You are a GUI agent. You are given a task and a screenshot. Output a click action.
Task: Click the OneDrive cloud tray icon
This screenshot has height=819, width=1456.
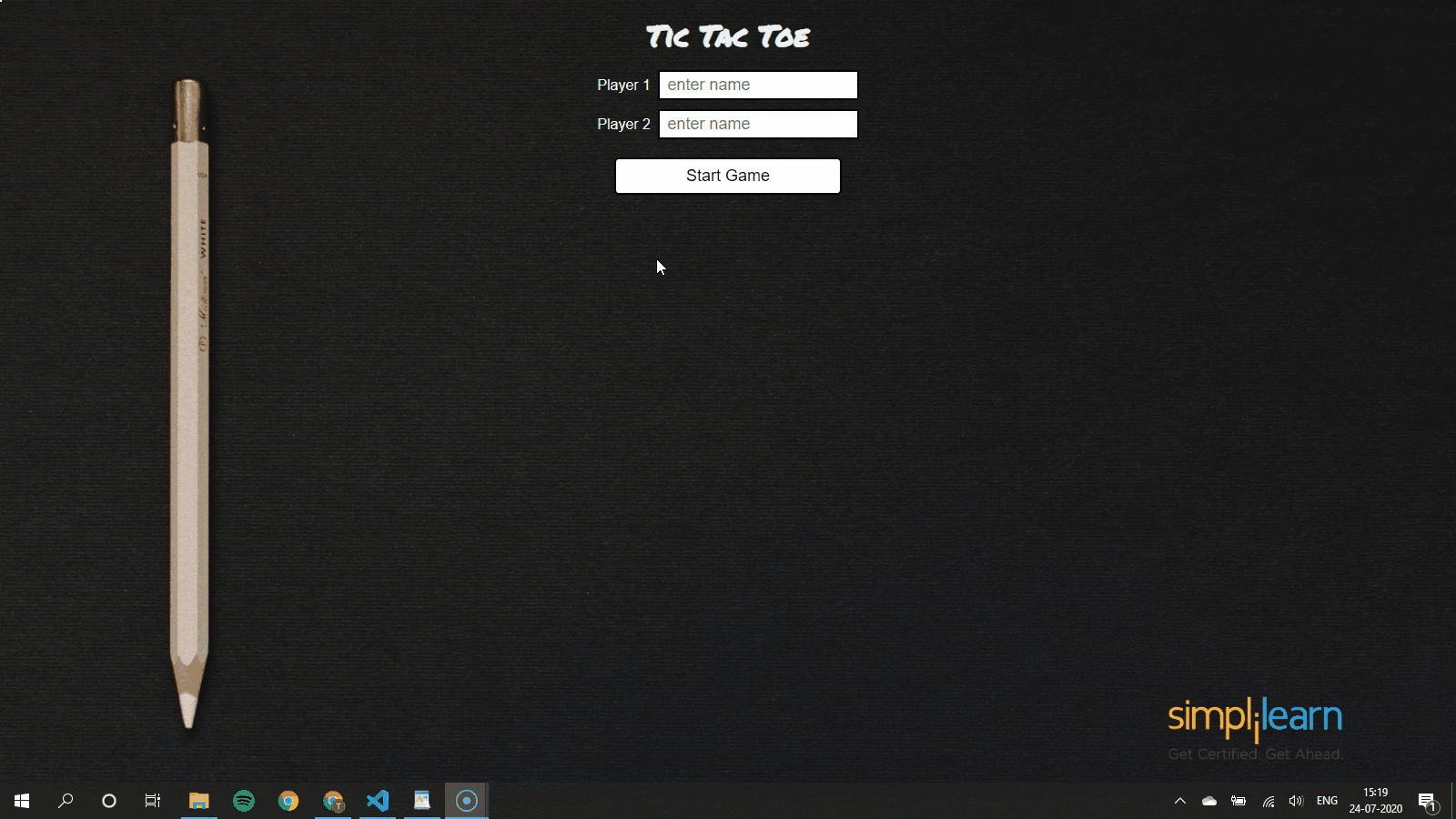point(1208,801)
